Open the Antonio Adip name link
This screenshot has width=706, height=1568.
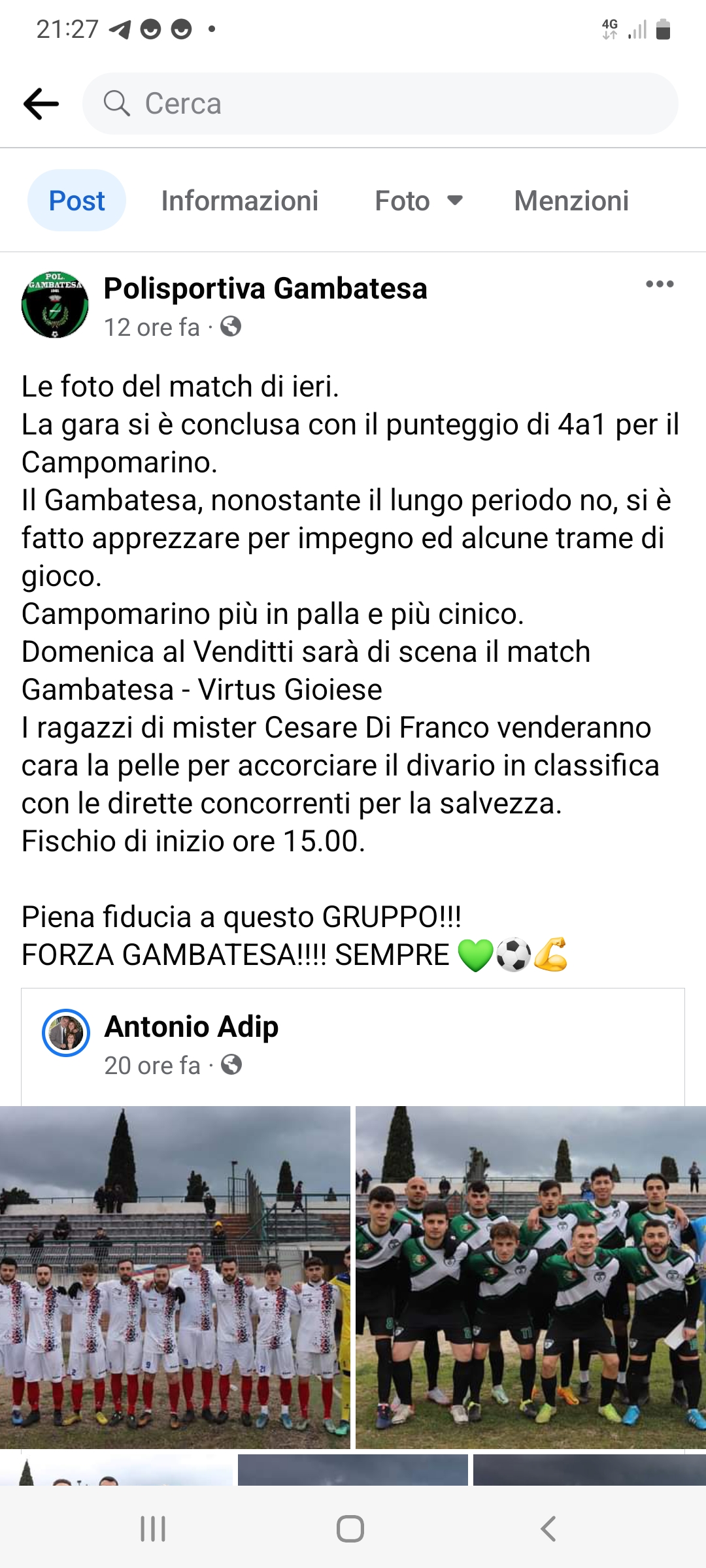pos(192,1026)
